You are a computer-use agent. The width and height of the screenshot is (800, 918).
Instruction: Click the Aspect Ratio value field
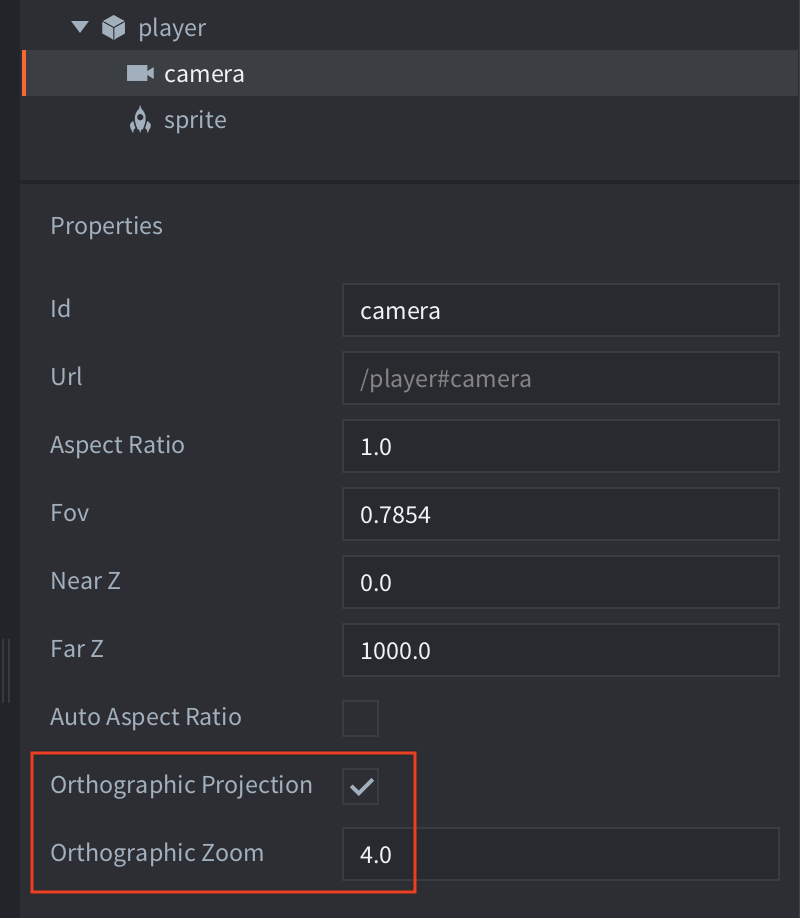point(560,446)
